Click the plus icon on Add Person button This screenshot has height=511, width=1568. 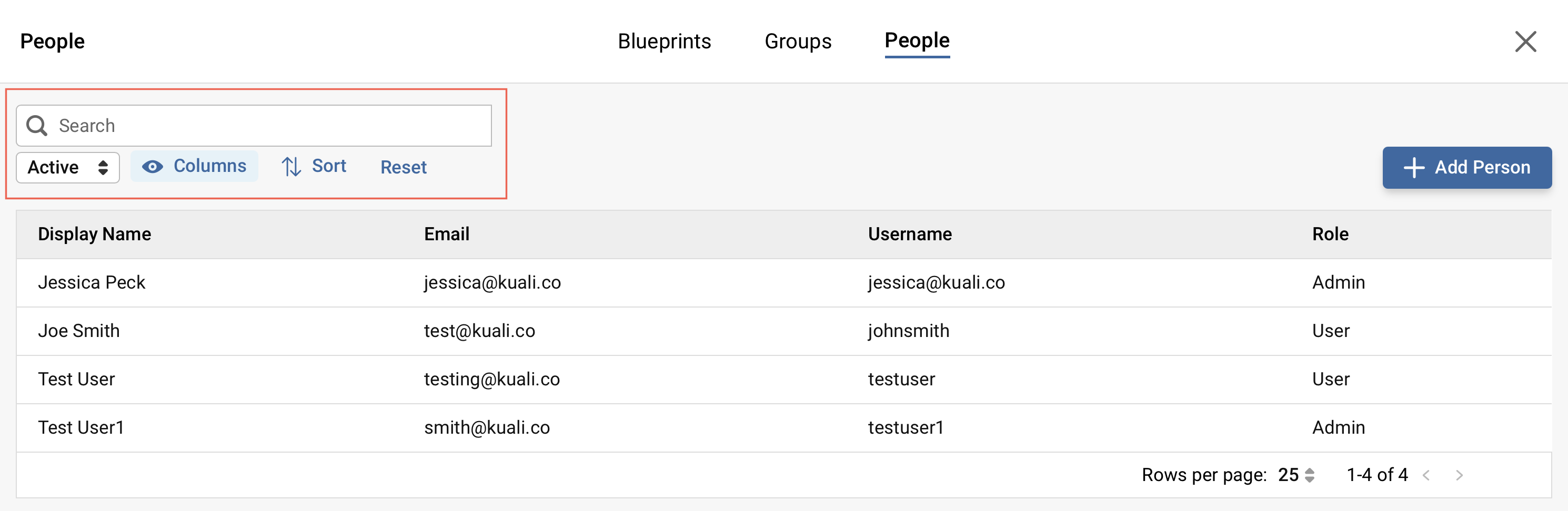pyautogui.click(x=1414, y=167)
